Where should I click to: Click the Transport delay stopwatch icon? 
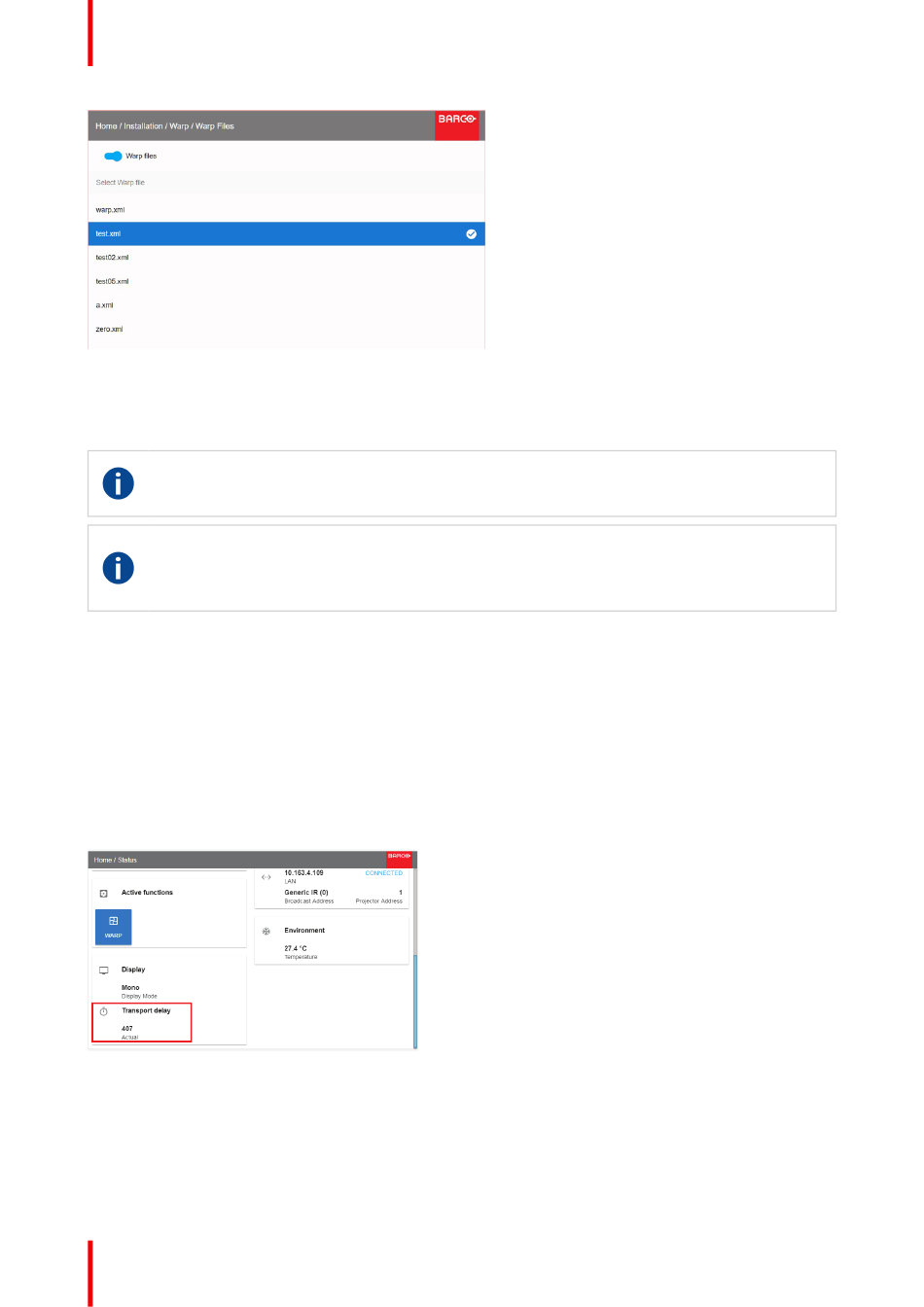[104, 1011]
